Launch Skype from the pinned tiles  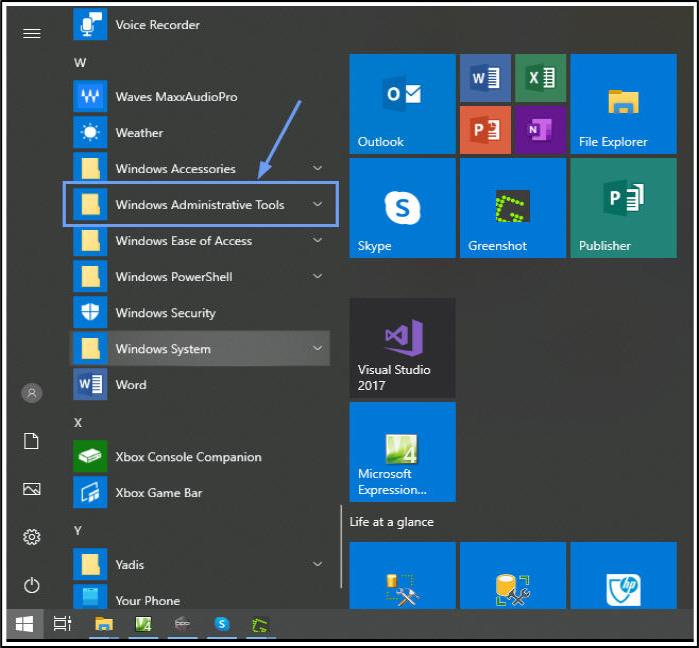pos(402,208)
